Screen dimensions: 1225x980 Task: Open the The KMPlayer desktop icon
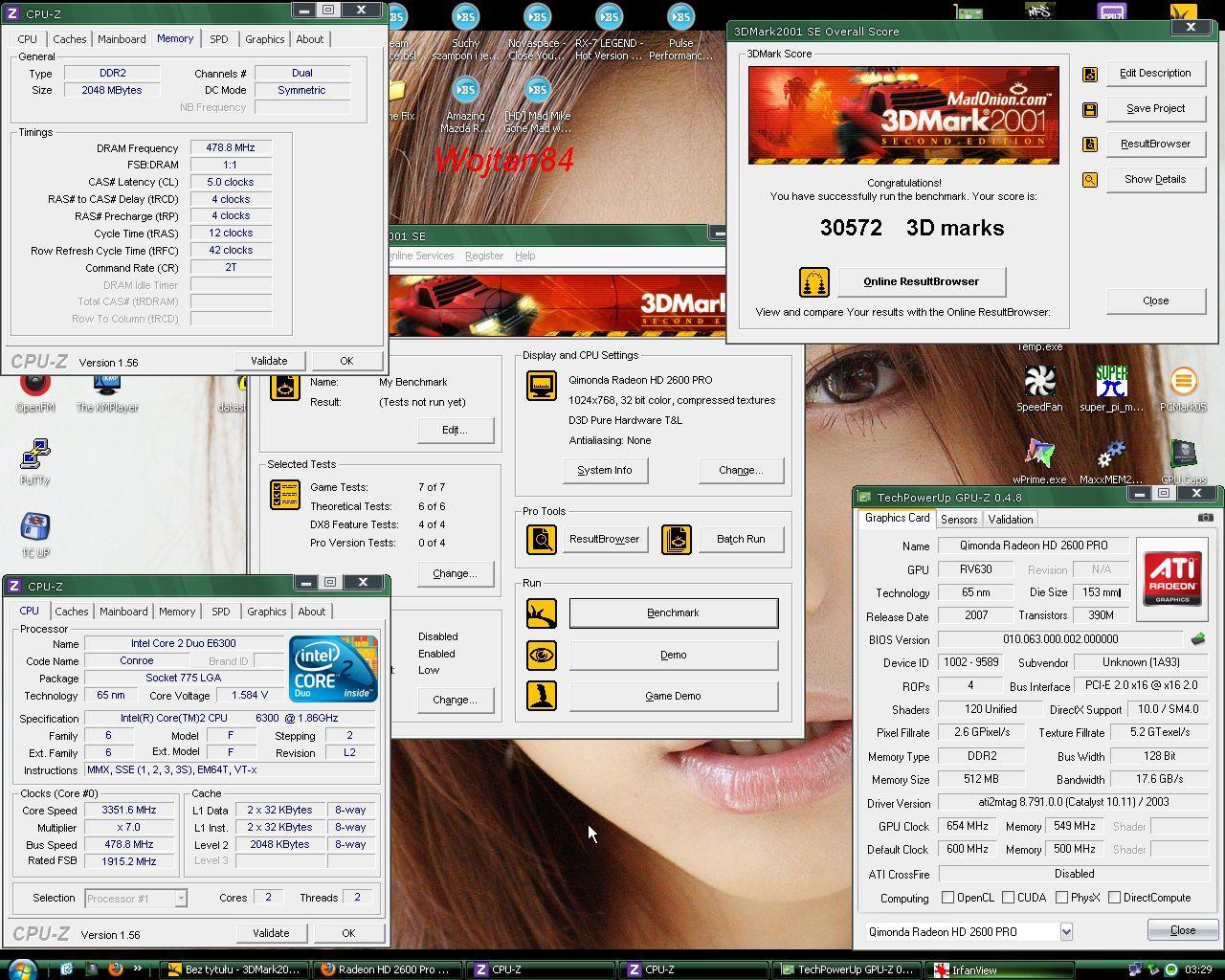pyautogui.click(x=107, y=392)
